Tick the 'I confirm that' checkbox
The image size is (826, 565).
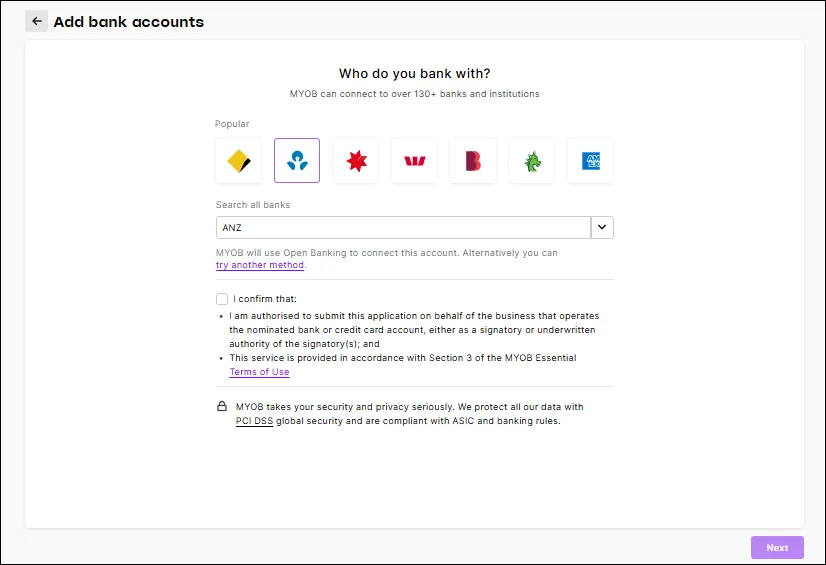(x=222, y=299)
